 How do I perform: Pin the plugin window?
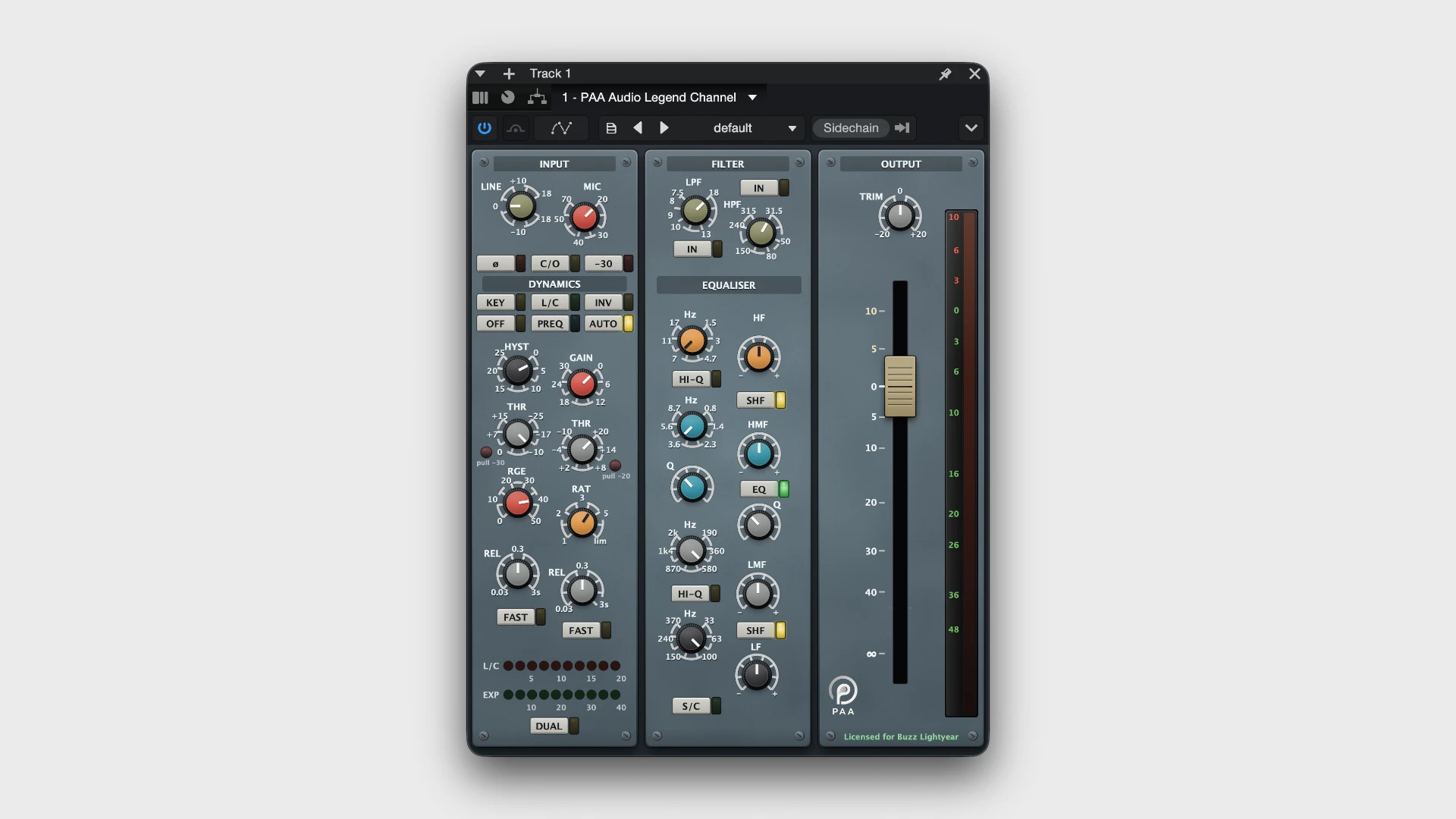tap(945, 74)
